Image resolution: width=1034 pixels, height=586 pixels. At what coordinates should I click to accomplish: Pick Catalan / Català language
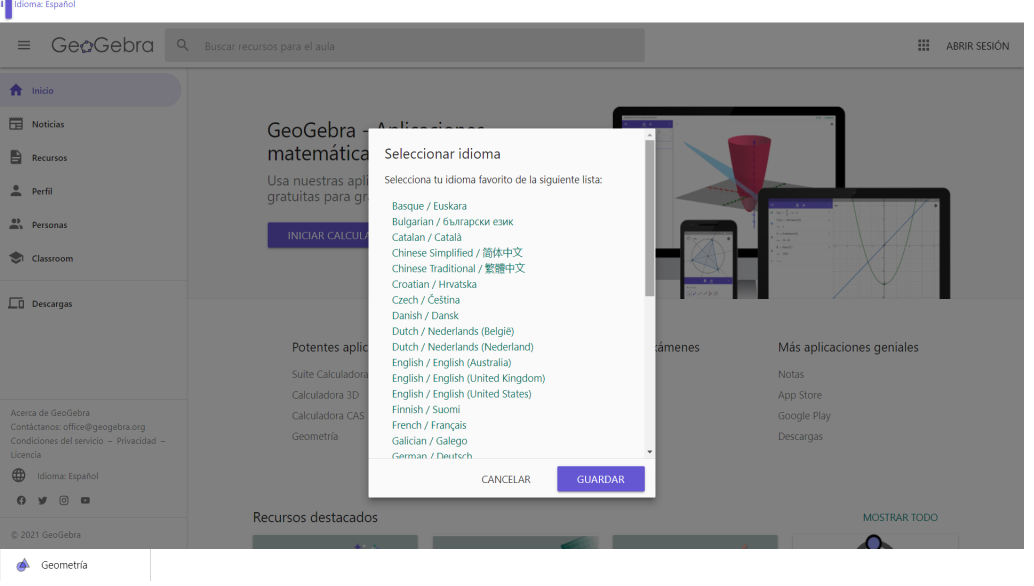[427, 237]
